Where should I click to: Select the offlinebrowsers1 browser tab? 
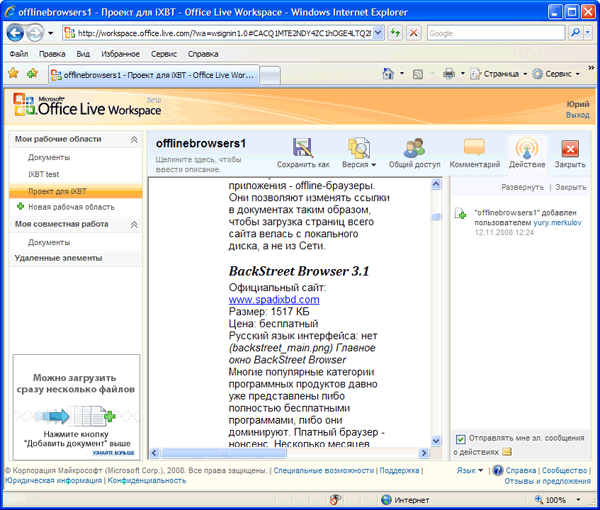point(154,75)
